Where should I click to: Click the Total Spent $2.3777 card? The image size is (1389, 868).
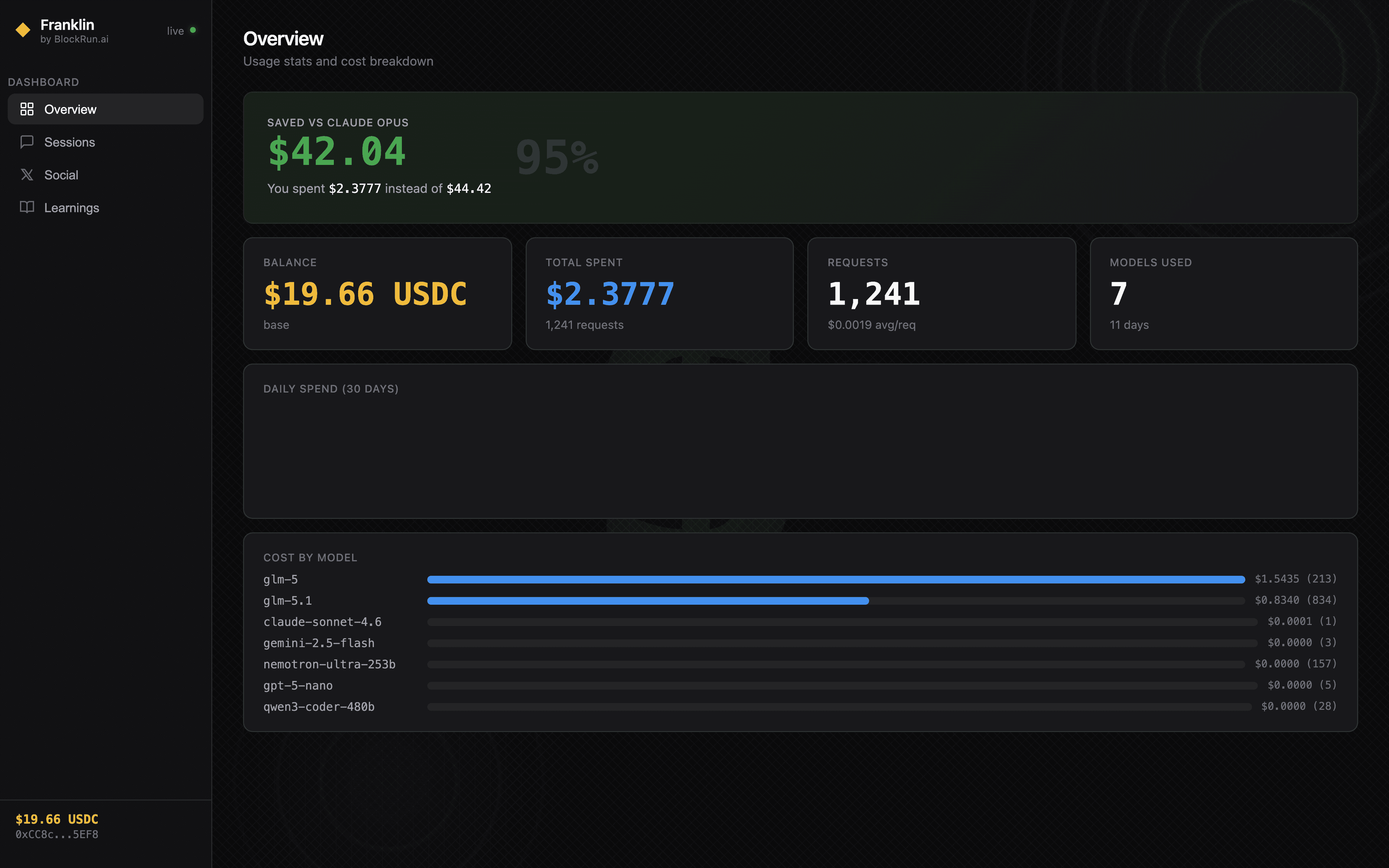(x=659, y=293)
